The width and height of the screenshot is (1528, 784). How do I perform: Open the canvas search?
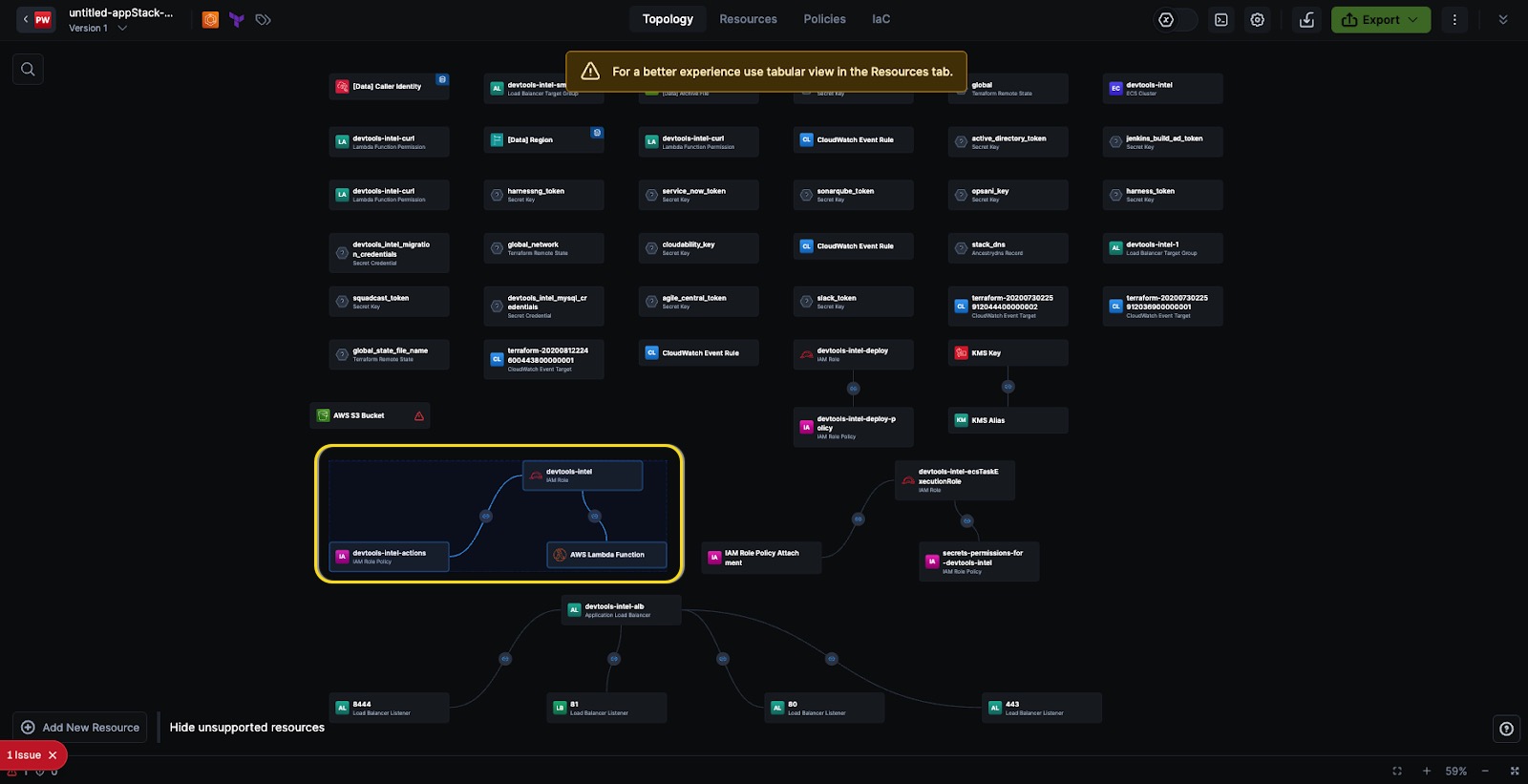28,69
